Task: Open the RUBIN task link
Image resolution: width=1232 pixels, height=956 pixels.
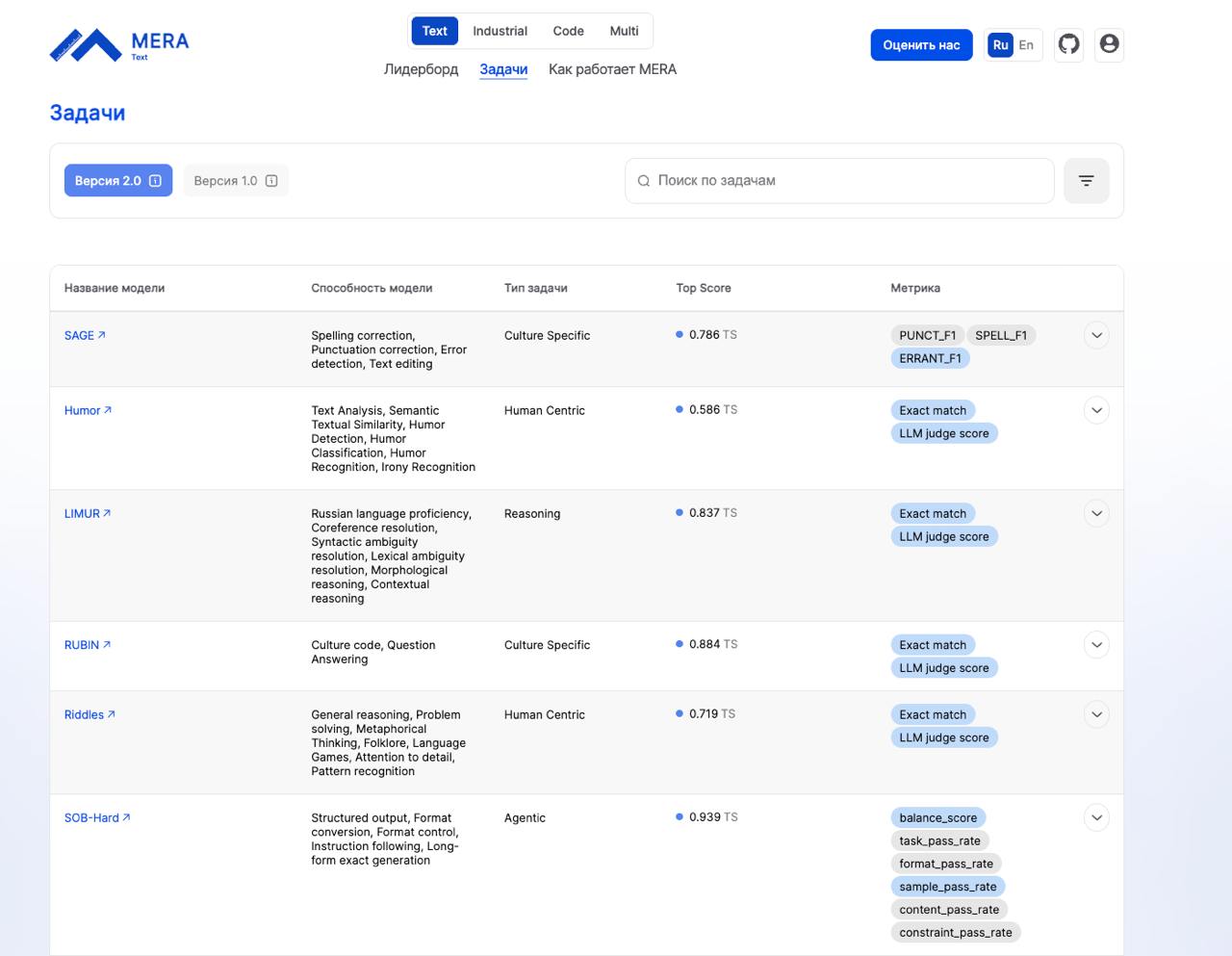Action: (88, 645)
